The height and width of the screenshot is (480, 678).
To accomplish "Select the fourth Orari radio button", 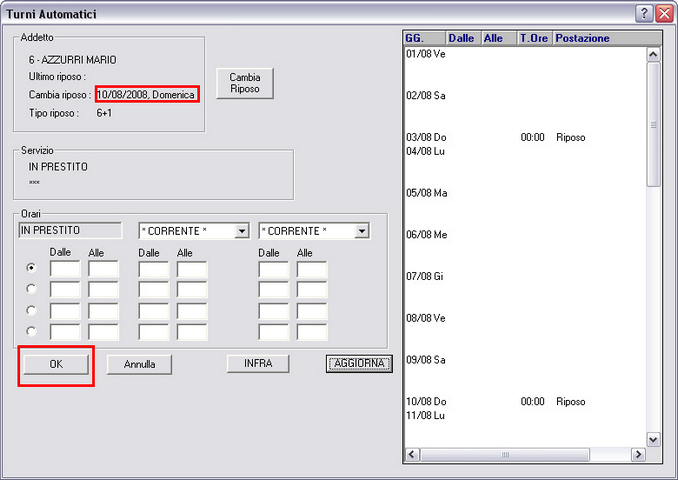I will point(31,331).
